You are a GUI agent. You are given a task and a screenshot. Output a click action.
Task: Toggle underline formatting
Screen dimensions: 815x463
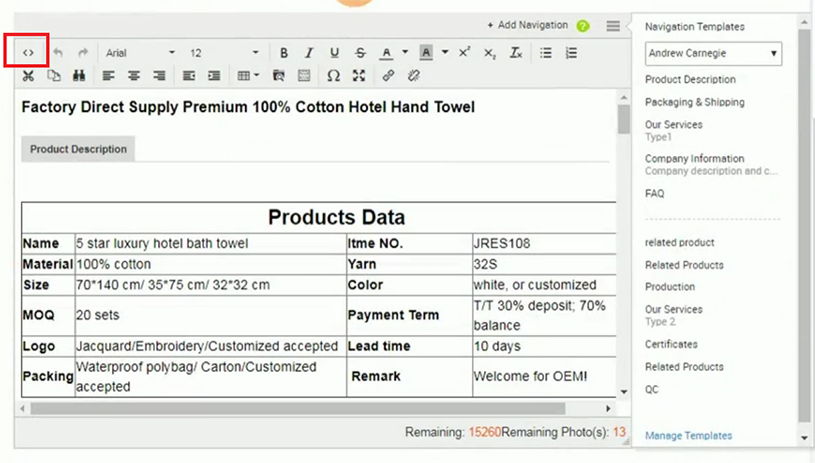[x=334, y=53]
